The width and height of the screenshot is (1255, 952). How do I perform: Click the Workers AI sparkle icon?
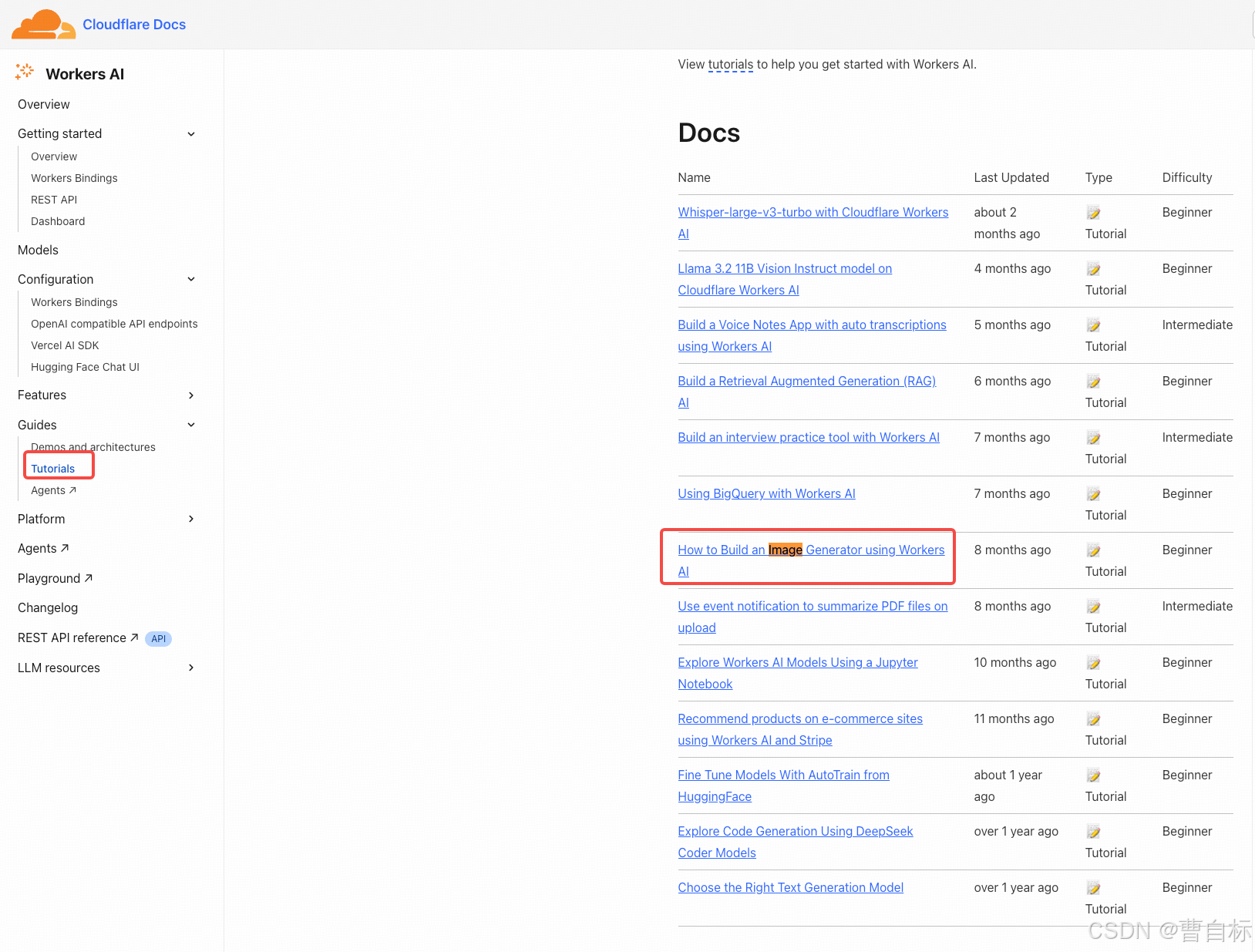tap(25, 72)
